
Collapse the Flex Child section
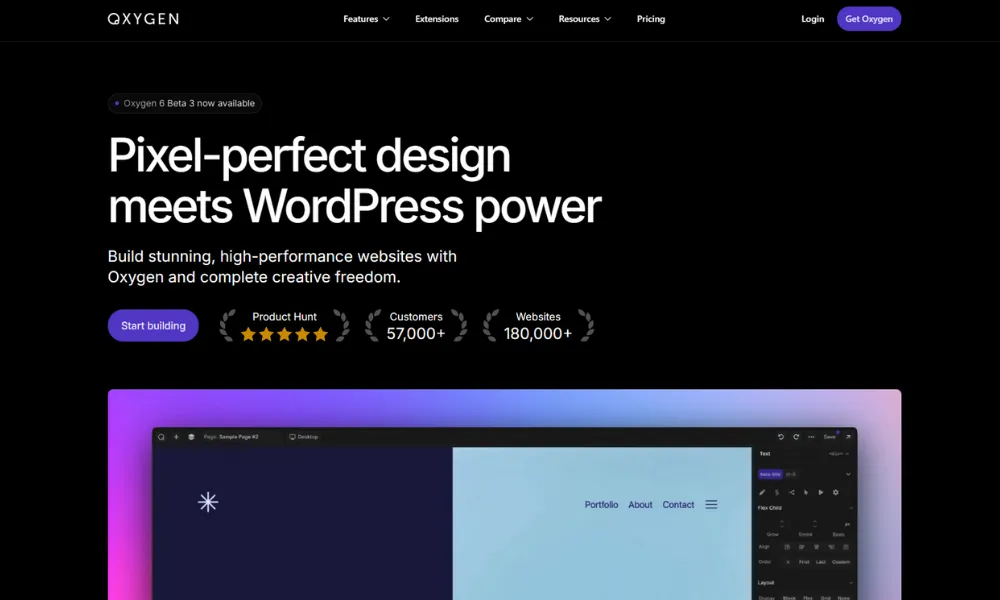(x=850, y=508)
